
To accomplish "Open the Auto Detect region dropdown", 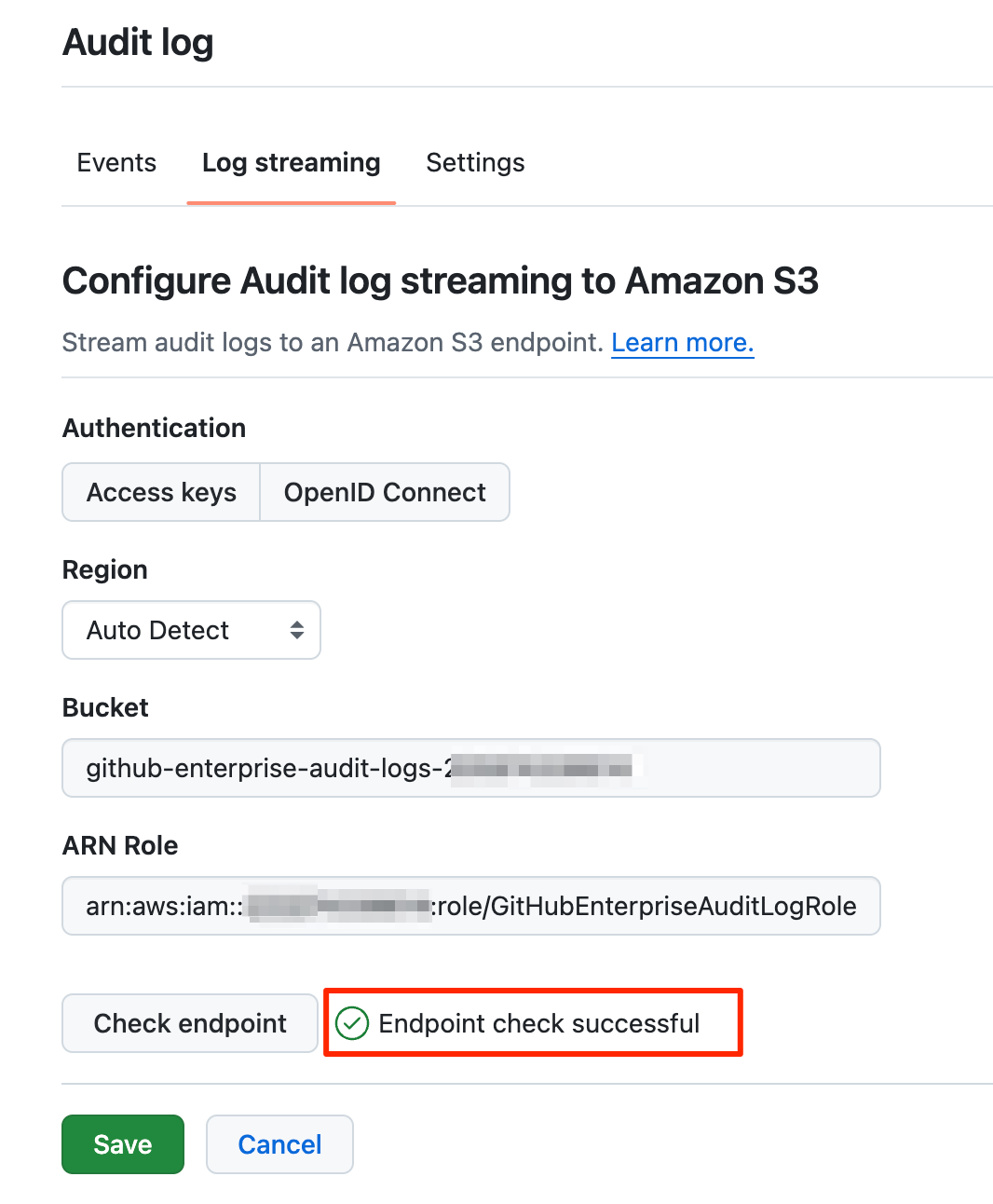I will pyautogui.click(x=191, y=630).
